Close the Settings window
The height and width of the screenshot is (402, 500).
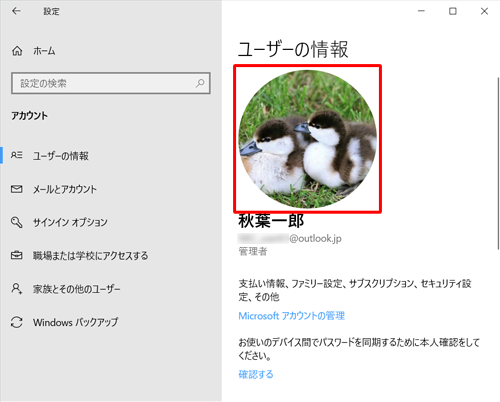[x=484, y=11]
